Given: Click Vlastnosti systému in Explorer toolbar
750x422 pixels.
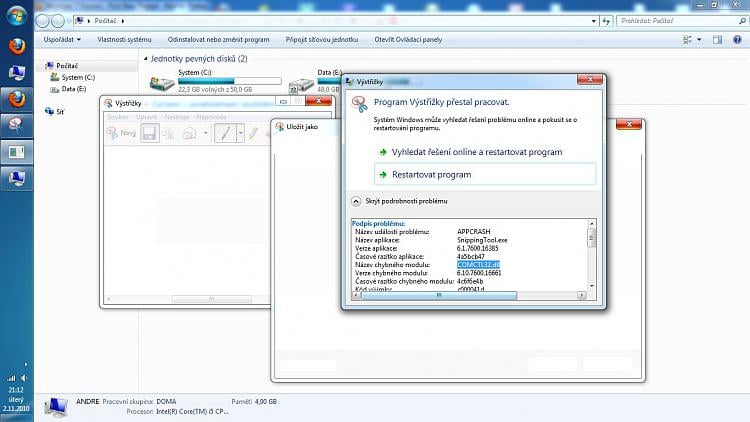Looking at the screenshot, I should click(124, 40).
